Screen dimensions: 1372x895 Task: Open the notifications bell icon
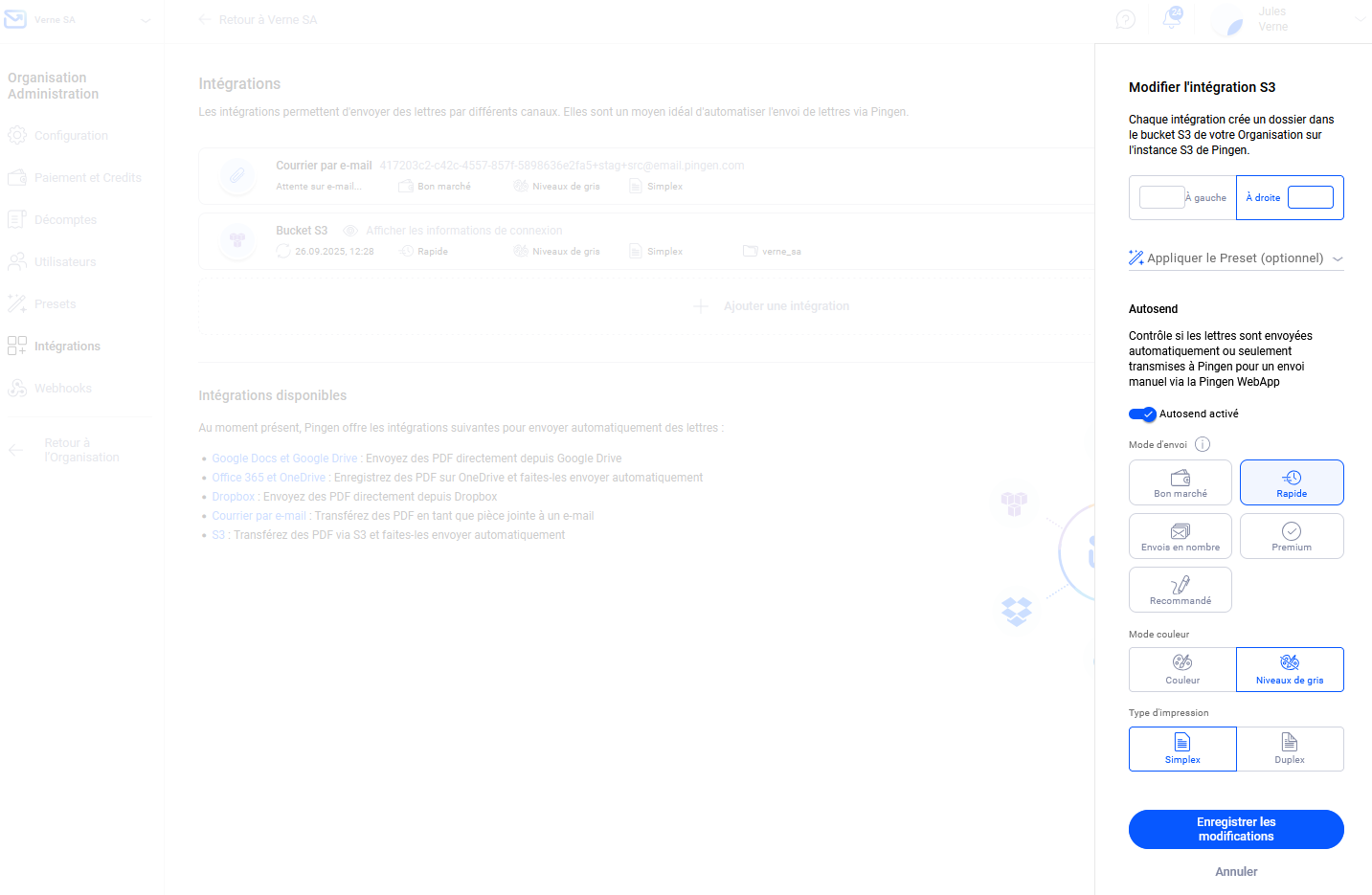(1171, 19)
